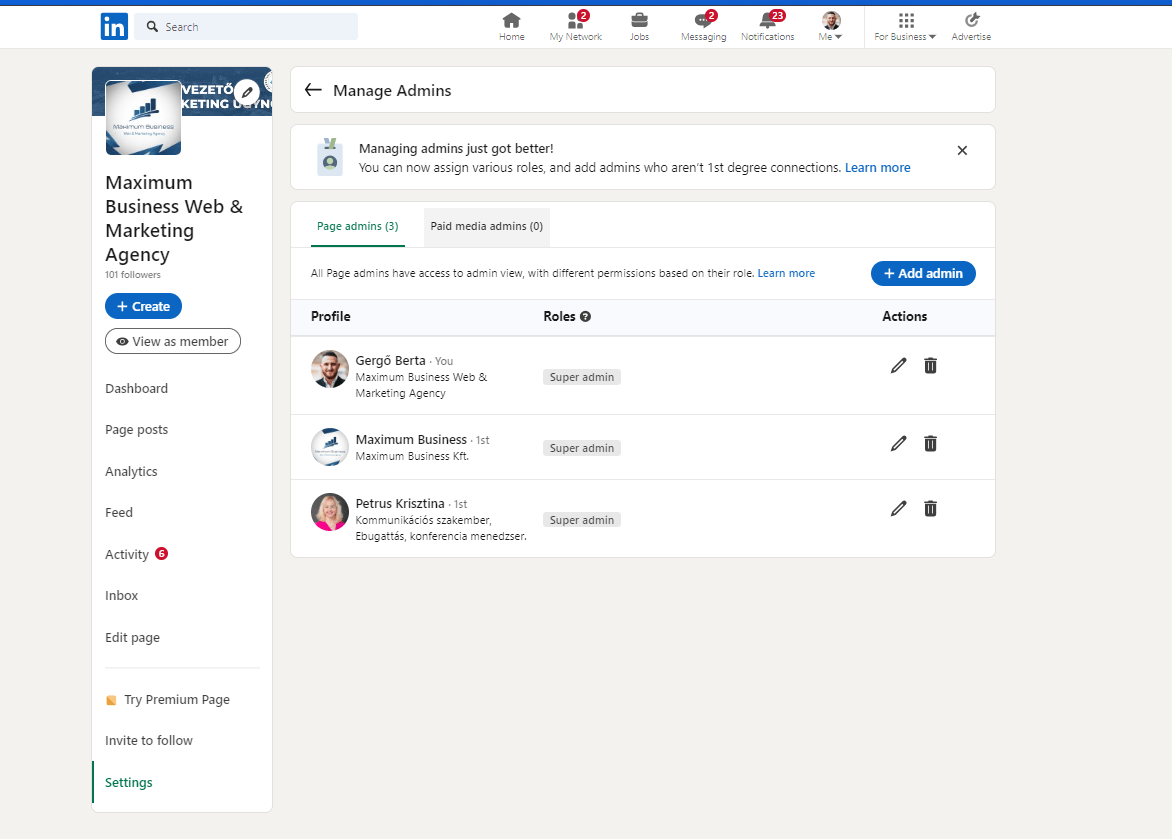Open the Advertise icon

coord(971,27)
